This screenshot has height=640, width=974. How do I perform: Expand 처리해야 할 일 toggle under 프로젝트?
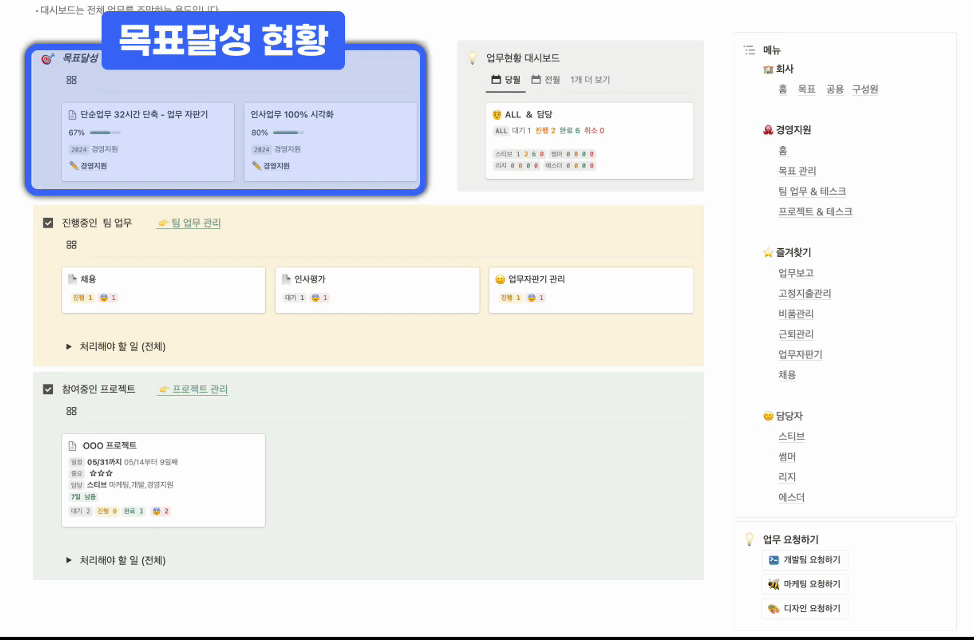(69, 560)
